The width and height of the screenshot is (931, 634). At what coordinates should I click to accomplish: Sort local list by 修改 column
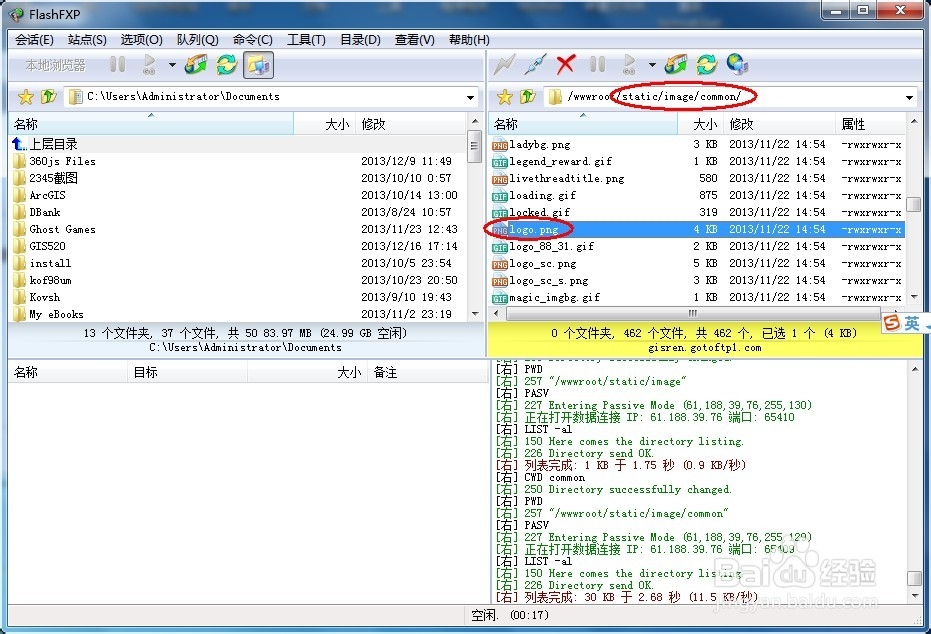[x=411, y=124]
